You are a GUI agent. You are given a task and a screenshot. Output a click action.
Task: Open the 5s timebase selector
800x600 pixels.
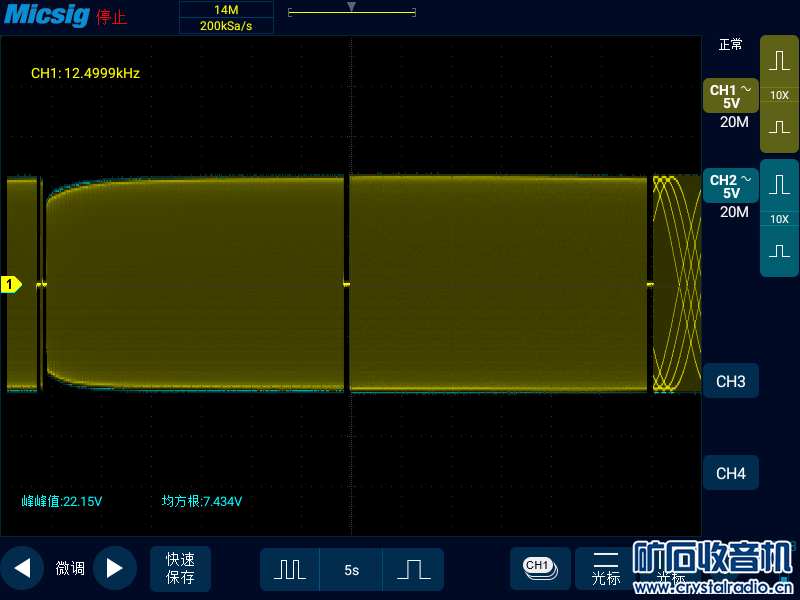pos(351,570)
